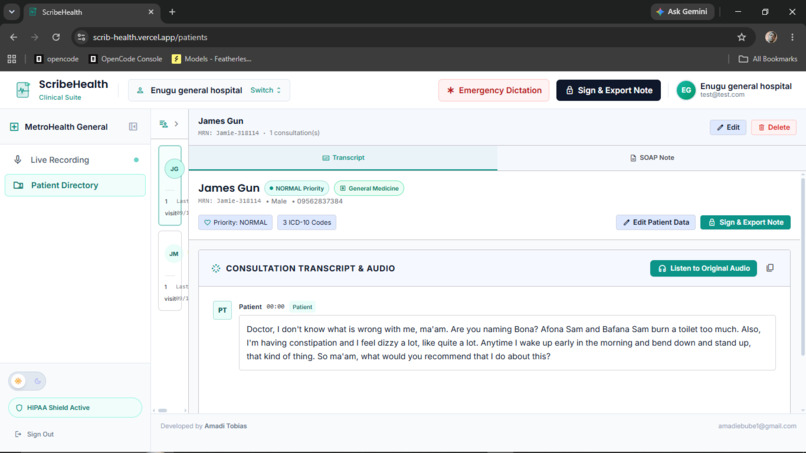Open the Amadi Tobias developer link
The width and height of the screenshot is (806, 453).
click(226, 426)
